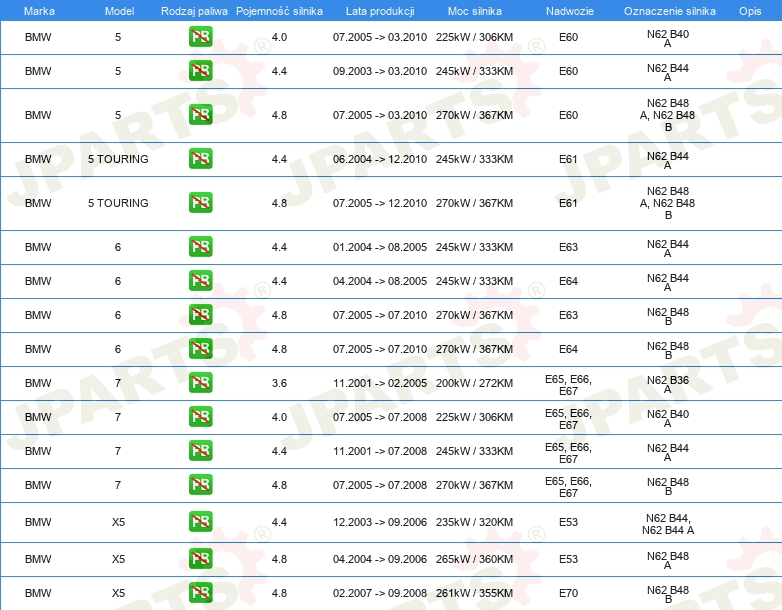Click the Rodzaj paliwa column header
The image size is (782, 610).
(194, 10)
